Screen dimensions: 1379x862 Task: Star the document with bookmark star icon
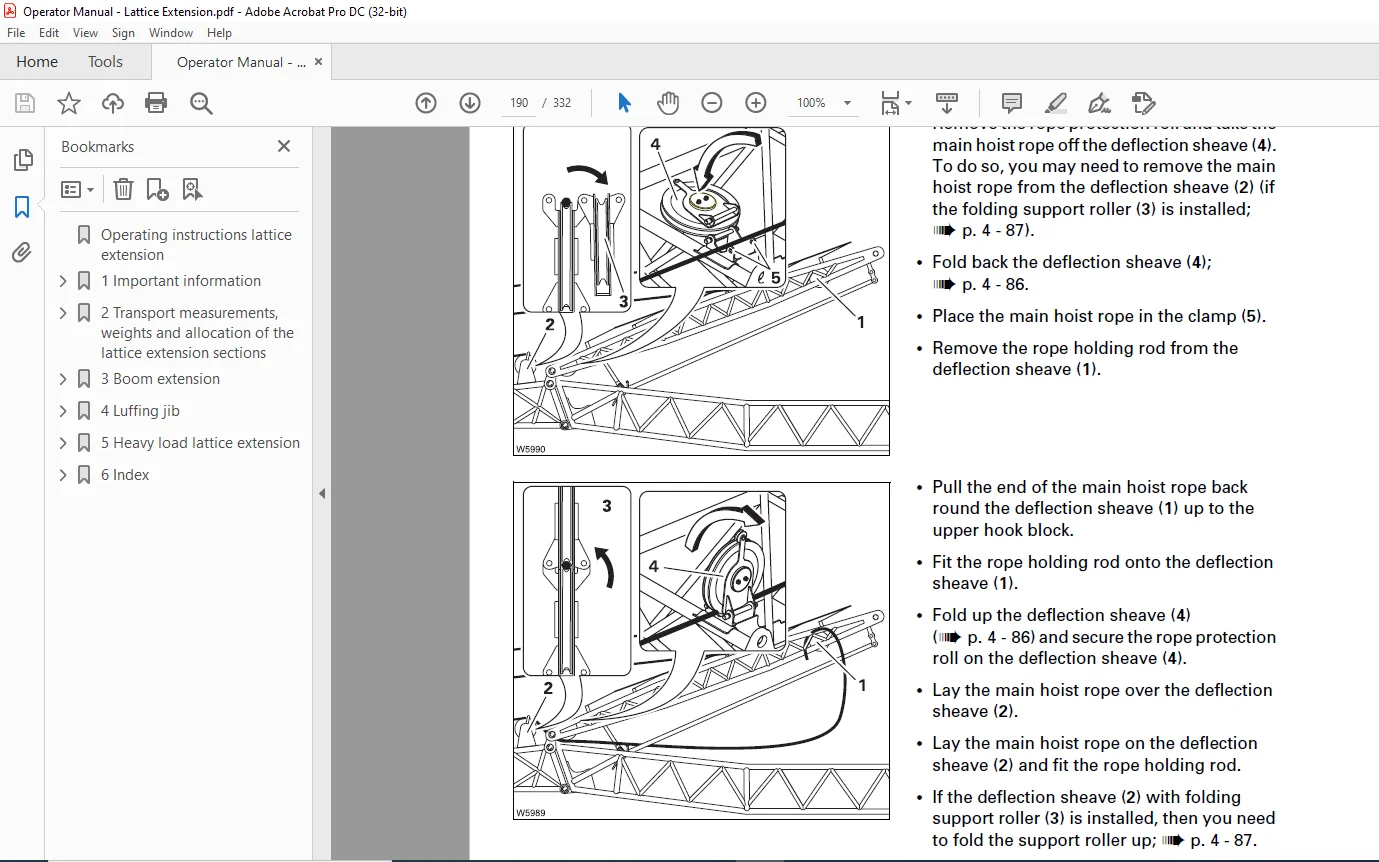point(69,103)
